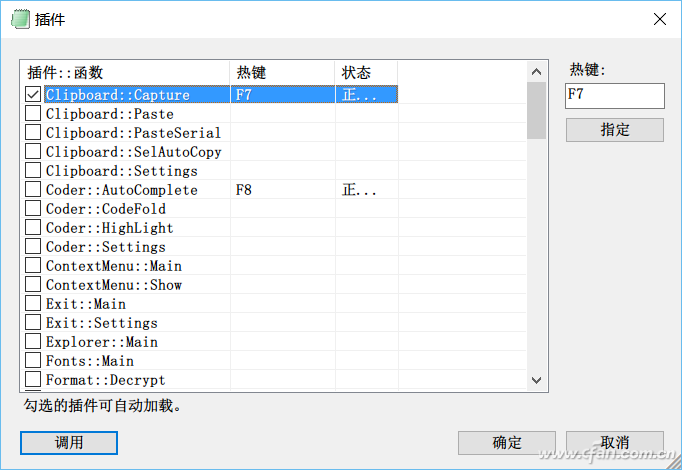This screenshot has width=682, height=470.
Task: Click the 插件::函数 column header
Action: click(126, 73)
